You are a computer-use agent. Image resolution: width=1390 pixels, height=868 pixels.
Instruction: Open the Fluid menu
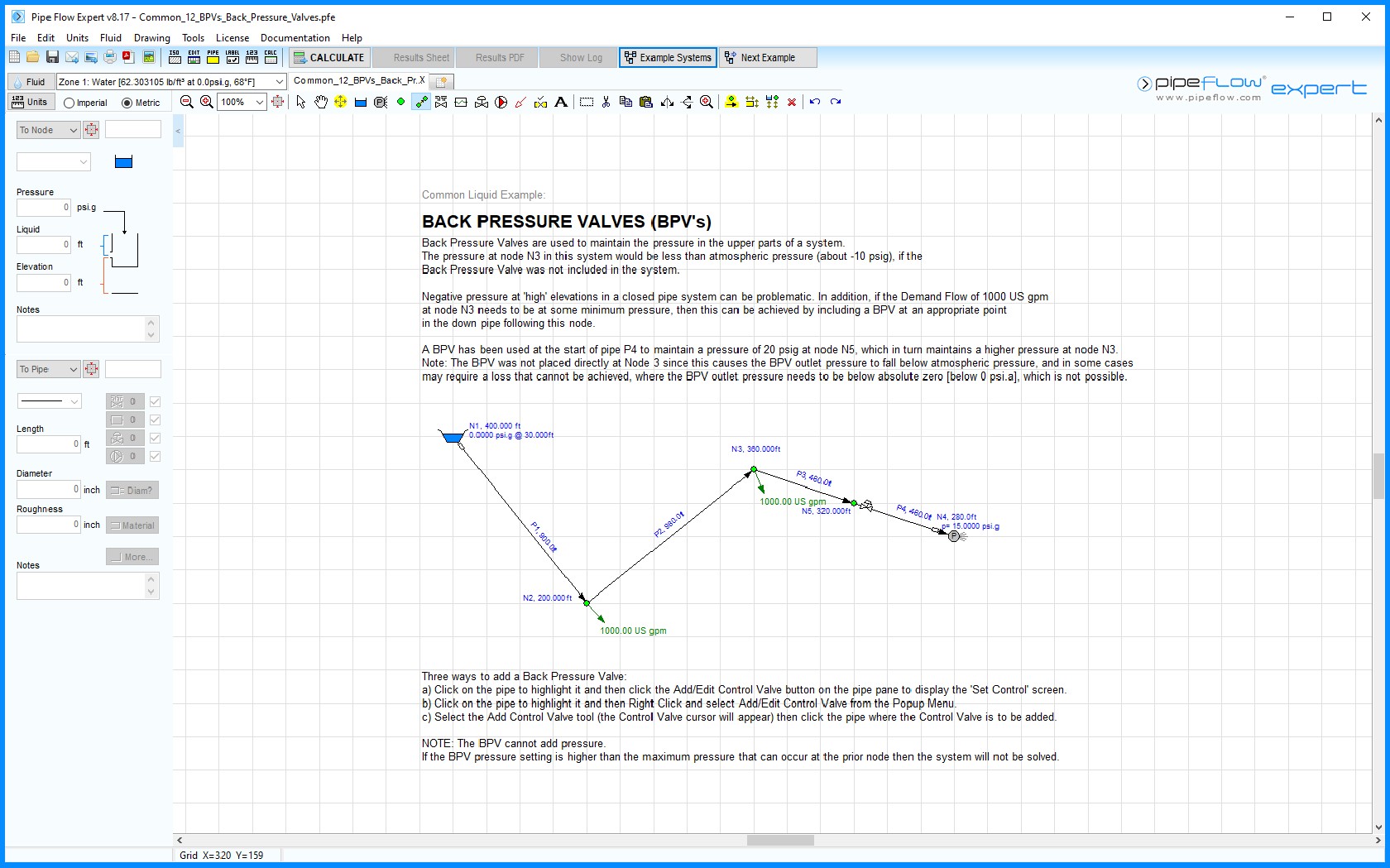click(x=111, y=37)
